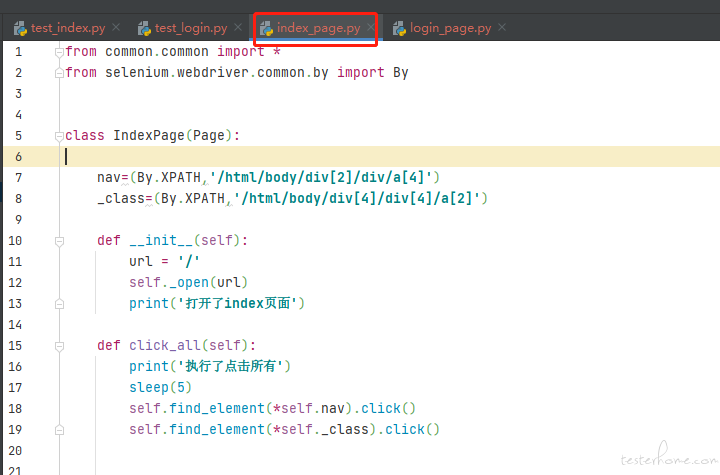Switch to the test_login.py tab
The width and height of the screenshot is (720, 475).
click(191, 28)
